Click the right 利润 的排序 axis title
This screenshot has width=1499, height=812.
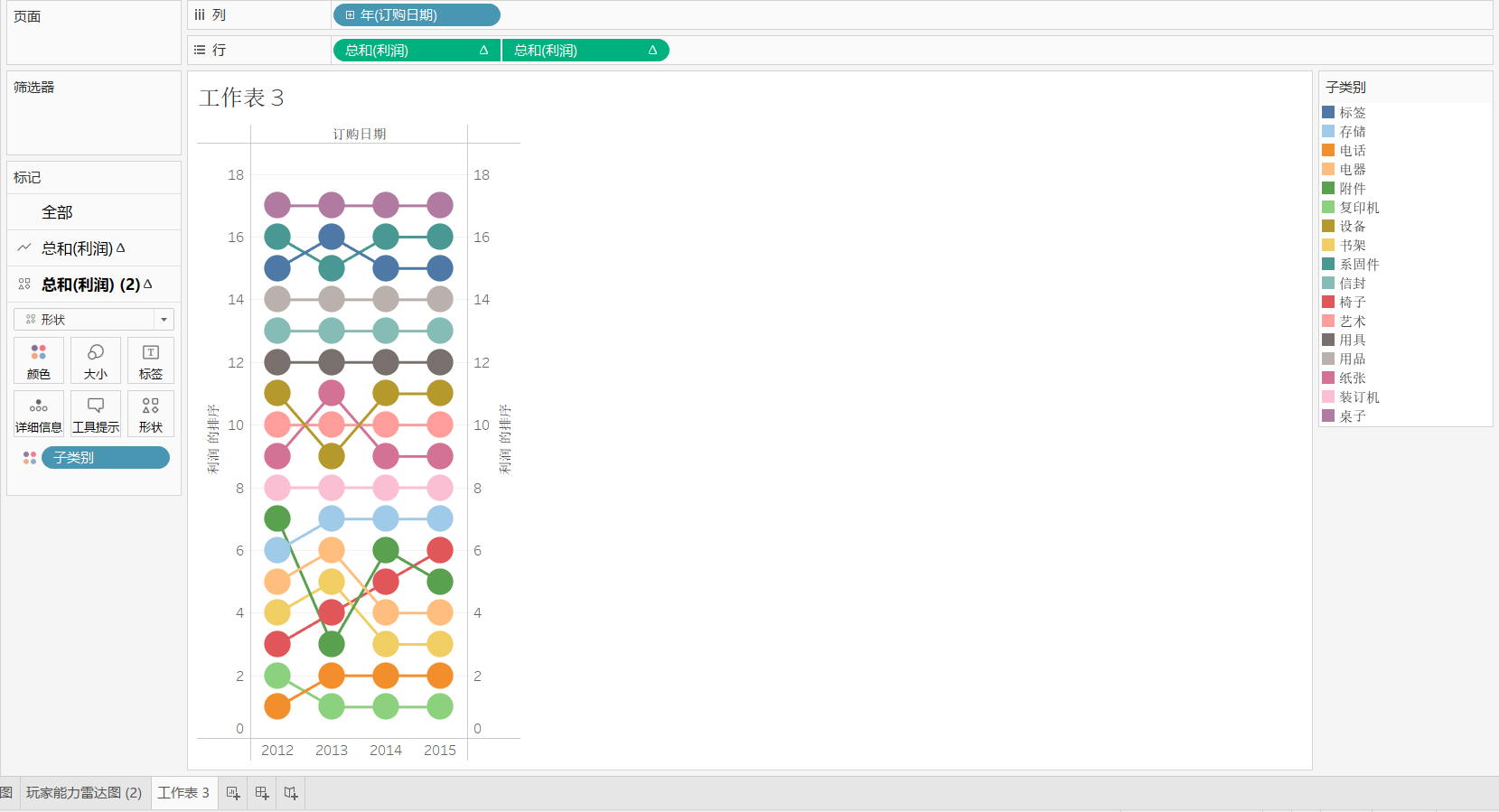[x=505, y=439]
